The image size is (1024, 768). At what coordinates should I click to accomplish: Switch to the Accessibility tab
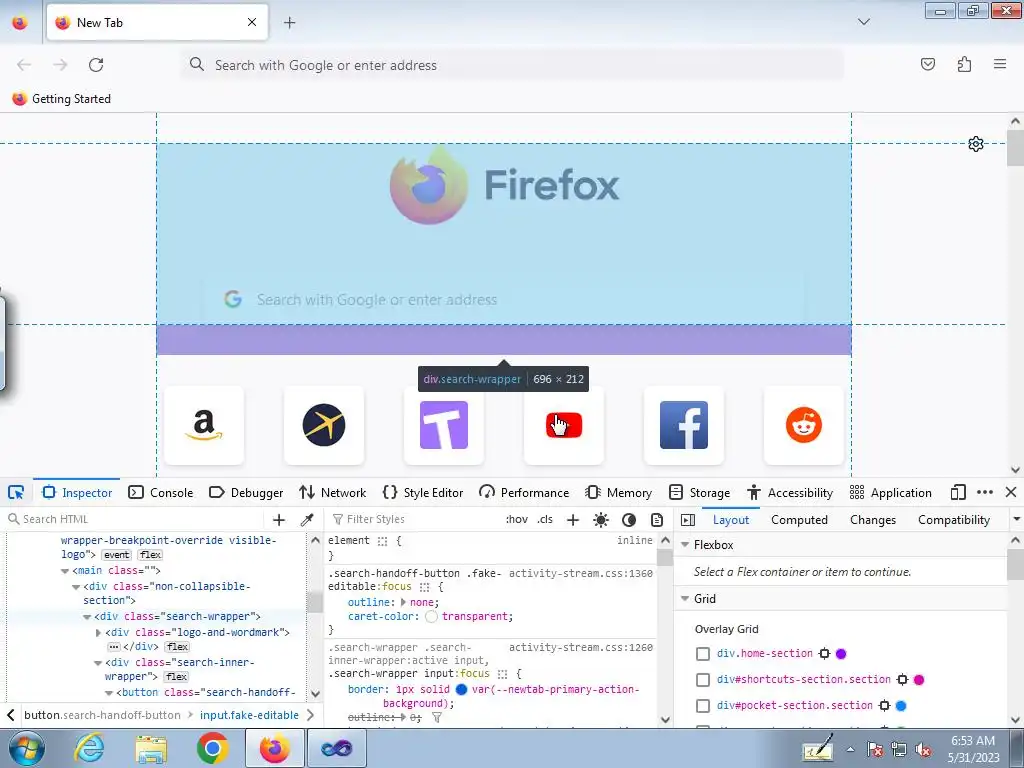[790, 493]
